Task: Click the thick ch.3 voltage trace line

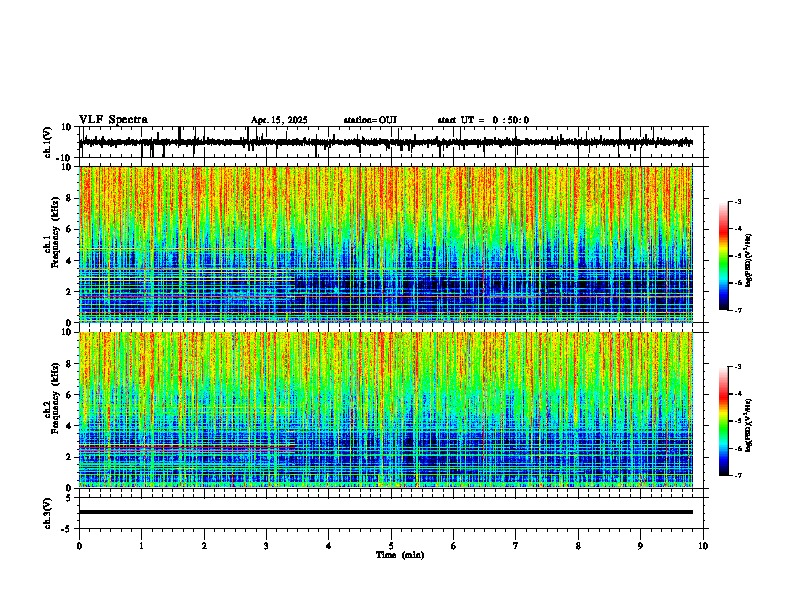Action: pos(386,512)
